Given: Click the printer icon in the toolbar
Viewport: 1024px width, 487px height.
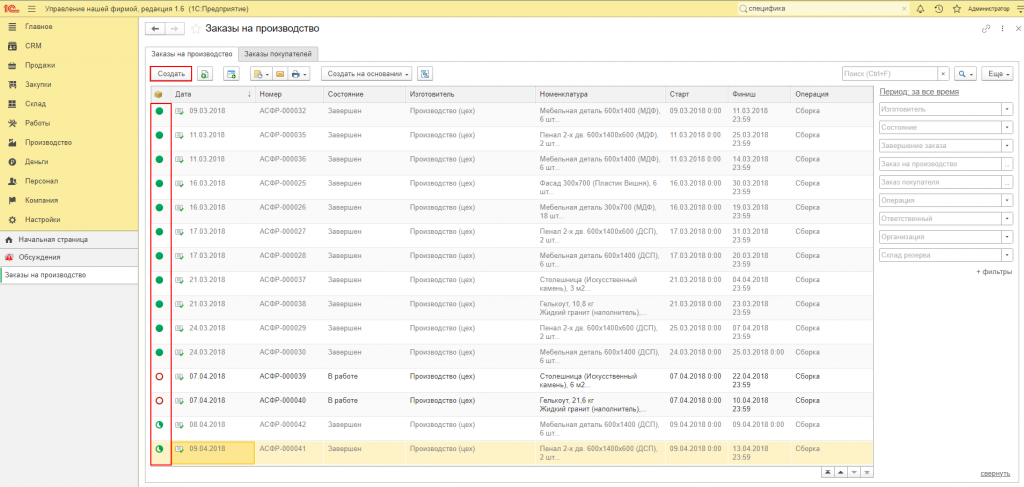Looking at the screenshot, I should 295,74.
